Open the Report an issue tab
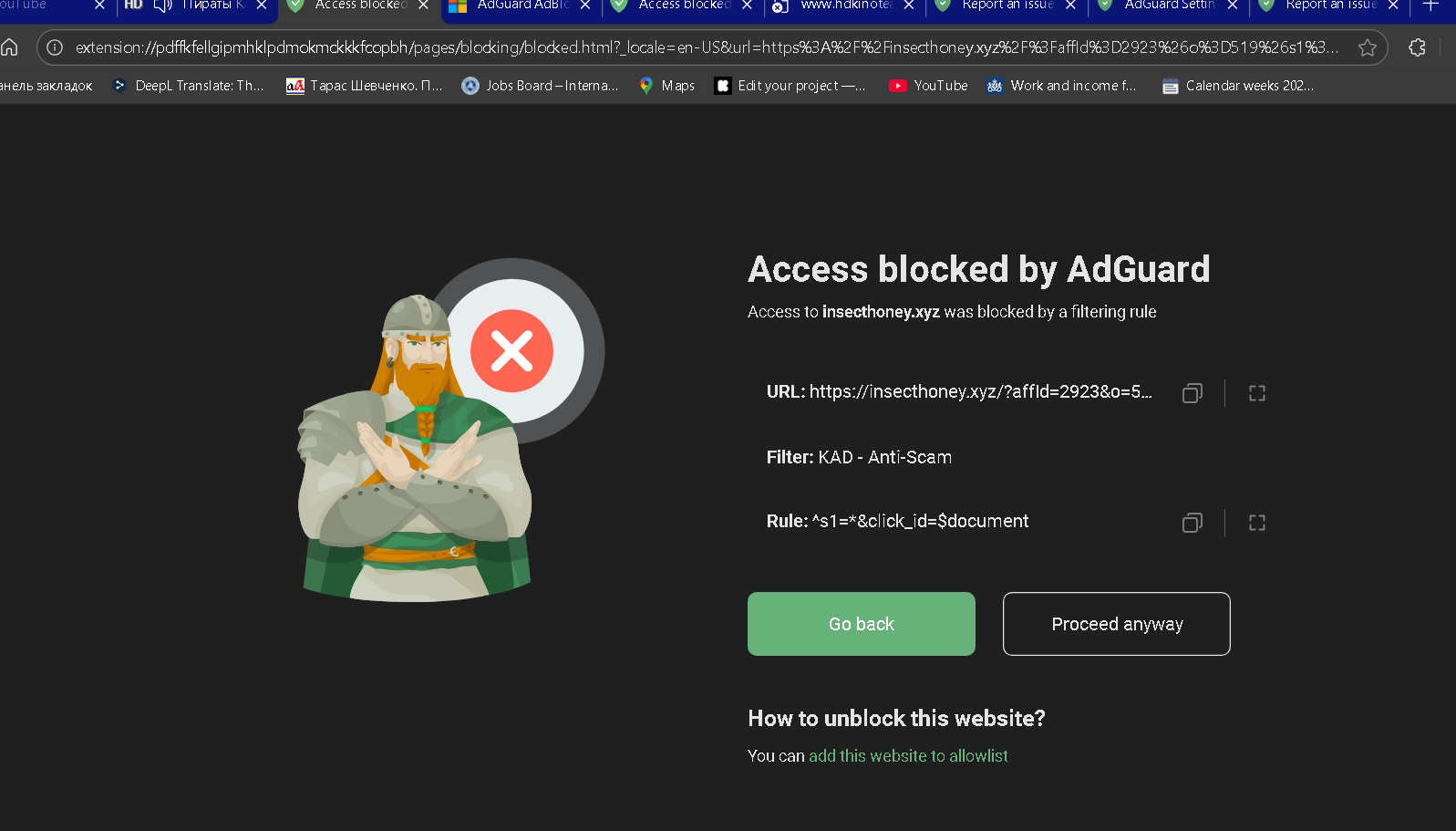This screenshot has height=831, width=1456. tap(1006, 5)
